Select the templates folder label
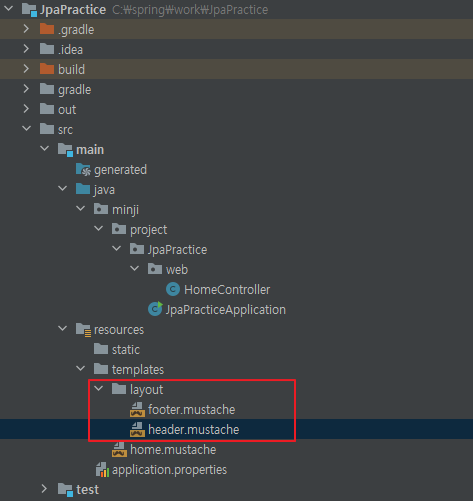 pos(138,370)
